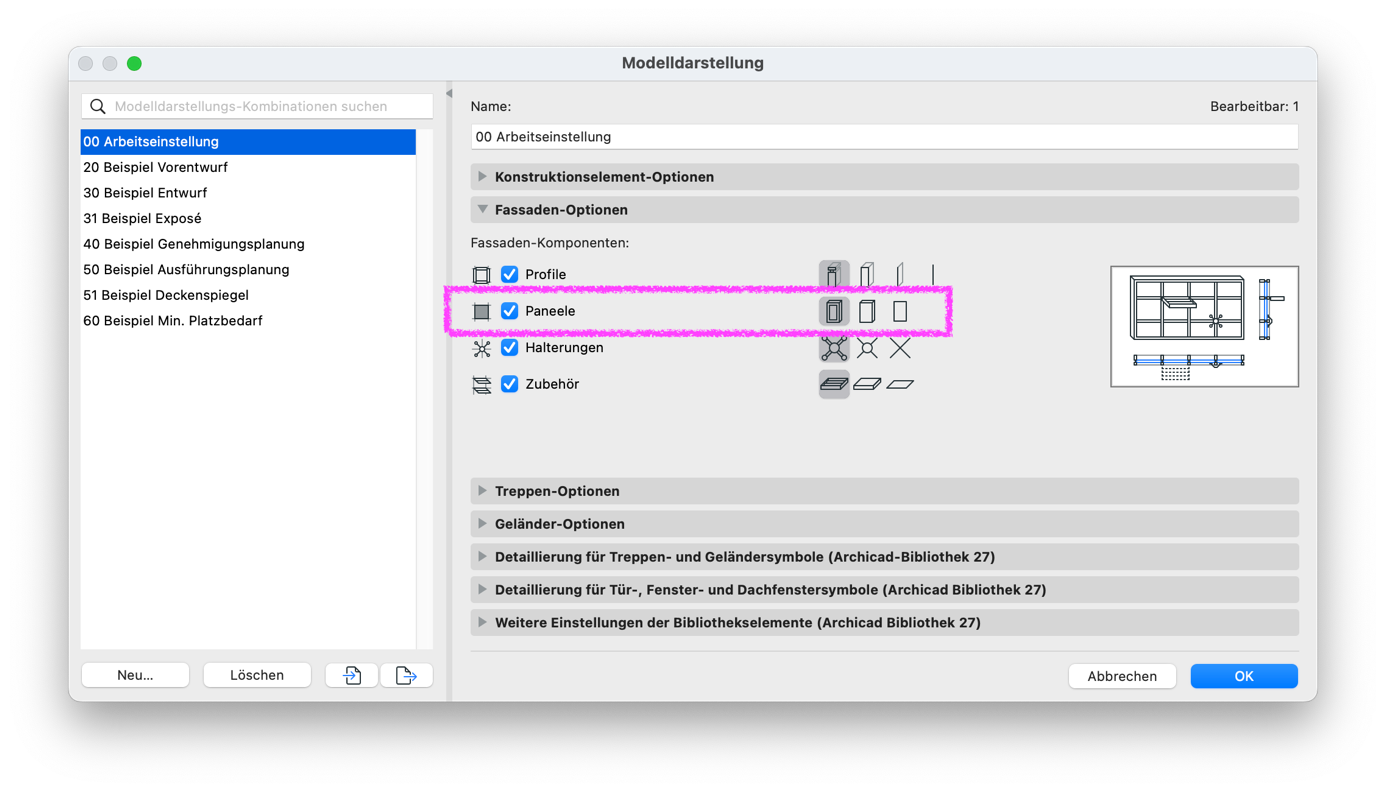Select simple cross icon for Halterungen
The image size is (1386, 792).
tap(900, 348)
